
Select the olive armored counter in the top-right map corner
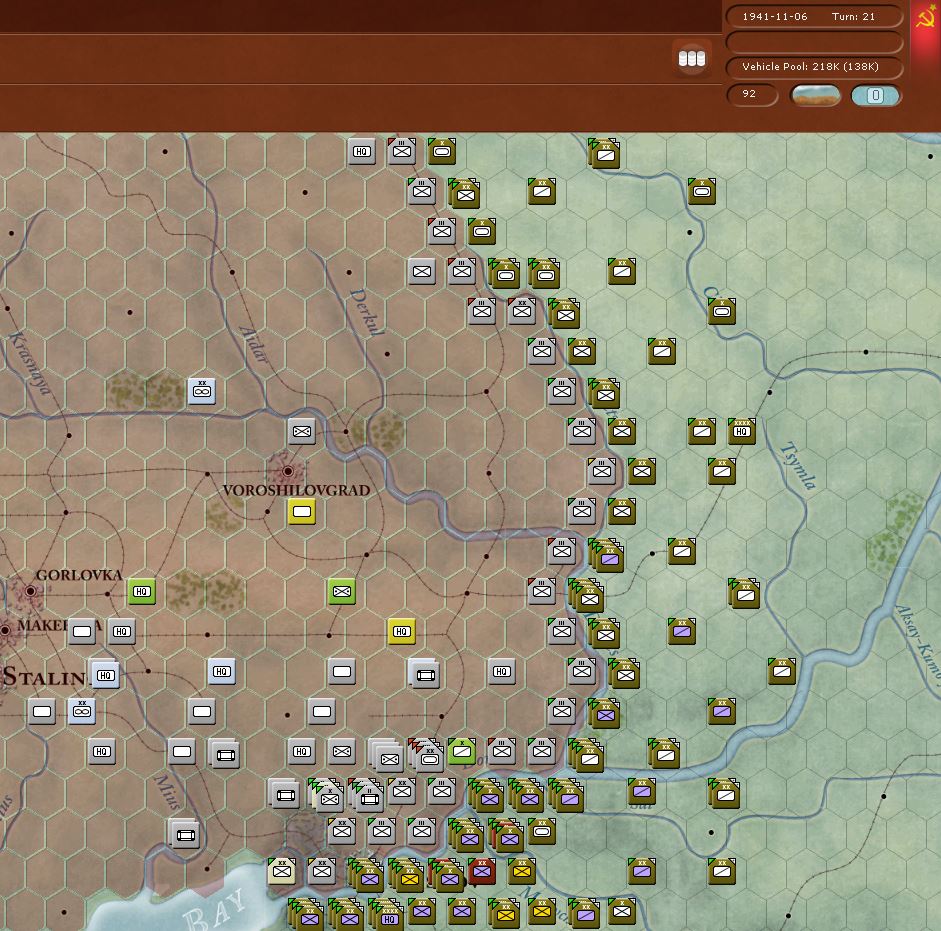click(x=702, y=191)
